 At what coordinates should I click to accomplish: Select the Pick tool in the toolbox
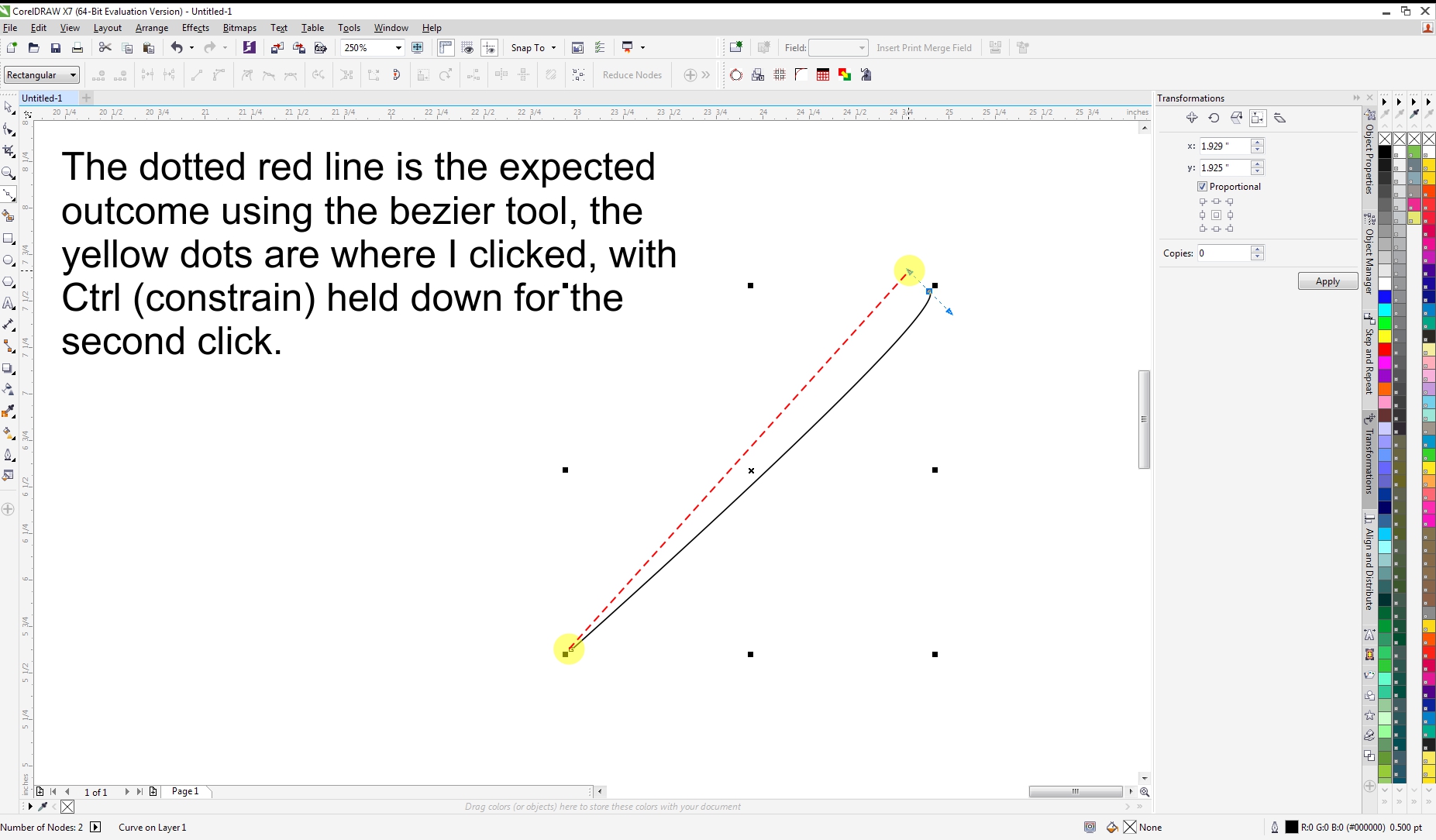[x=9, y=108]
